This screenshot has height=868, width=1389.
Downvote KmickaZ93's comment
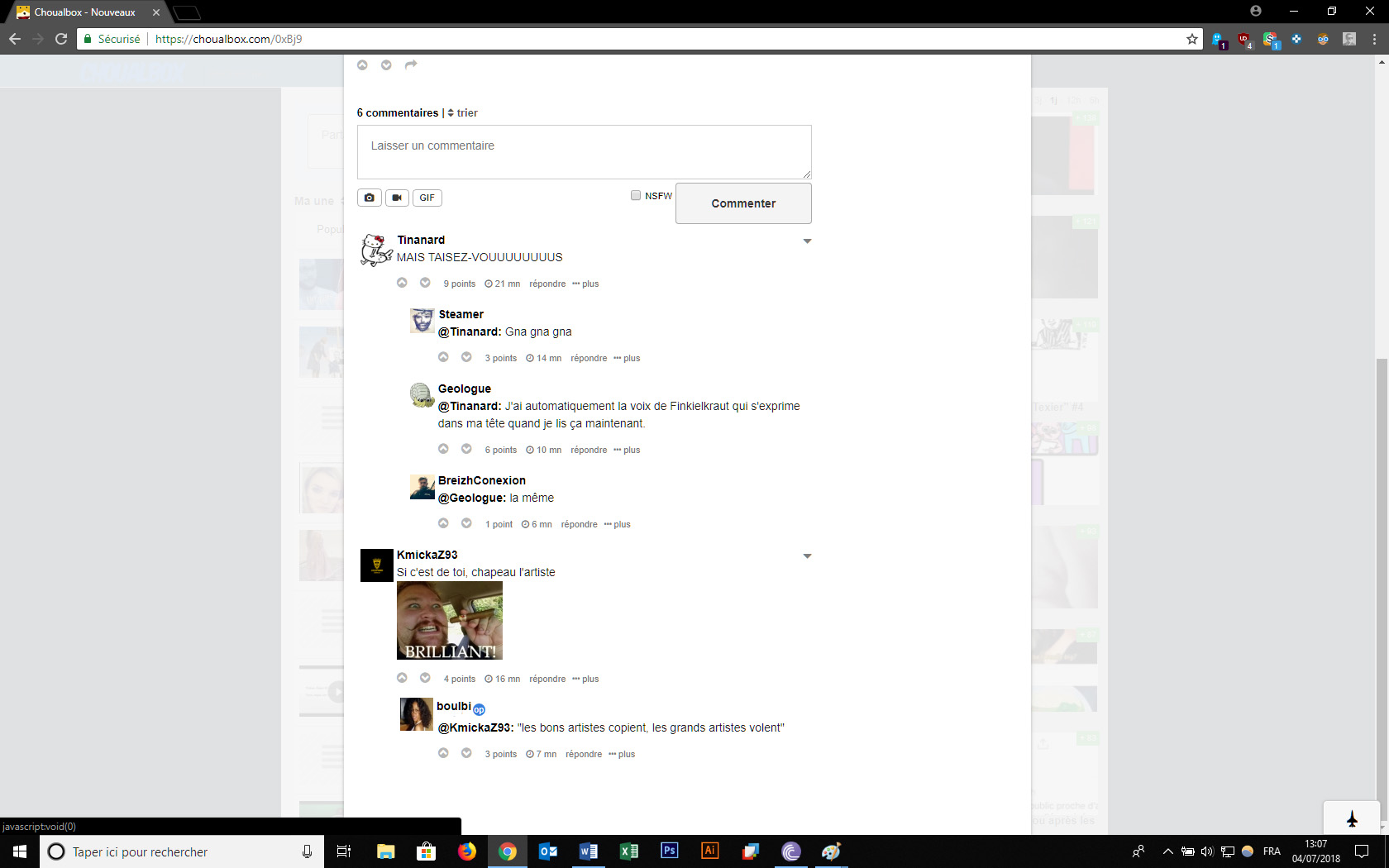(x=425, y=678)
